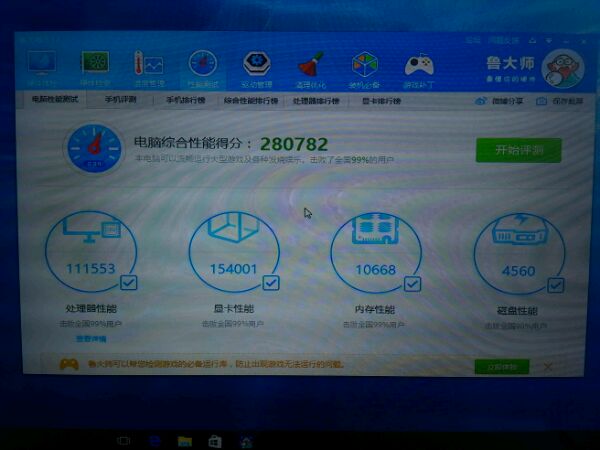The height and width of the screenshot is (450, 600).
Task: Click the blue gauge beside the total score
Action: 94,148
